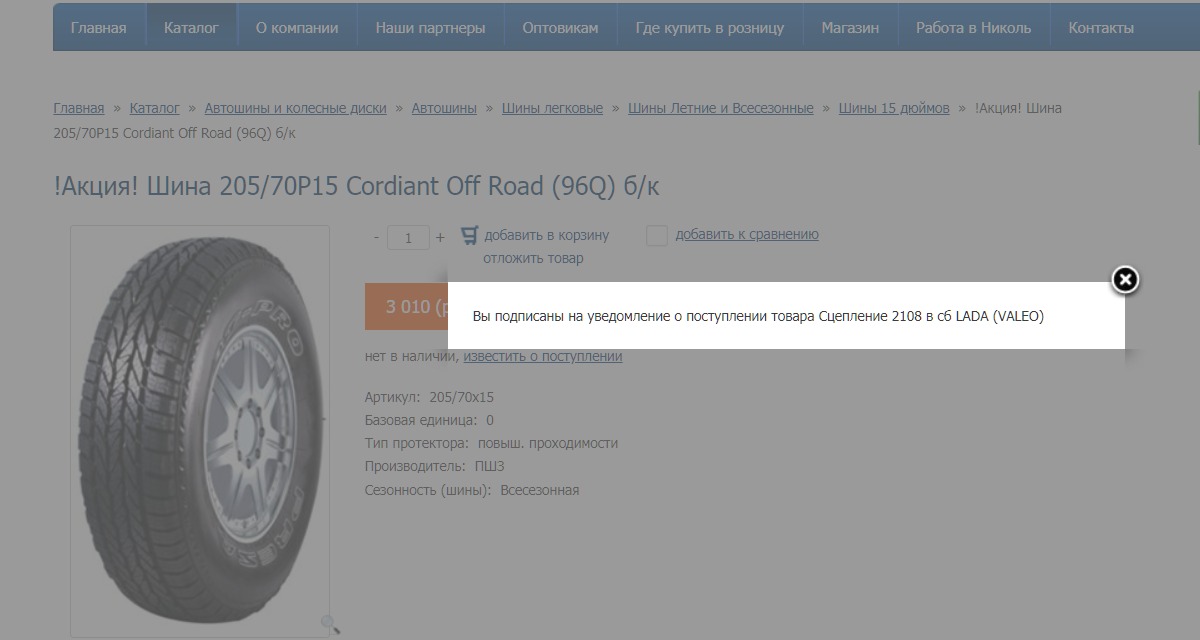
Task: Follow breadcrumb Шины легковые
Action: [x=552, y=108]
